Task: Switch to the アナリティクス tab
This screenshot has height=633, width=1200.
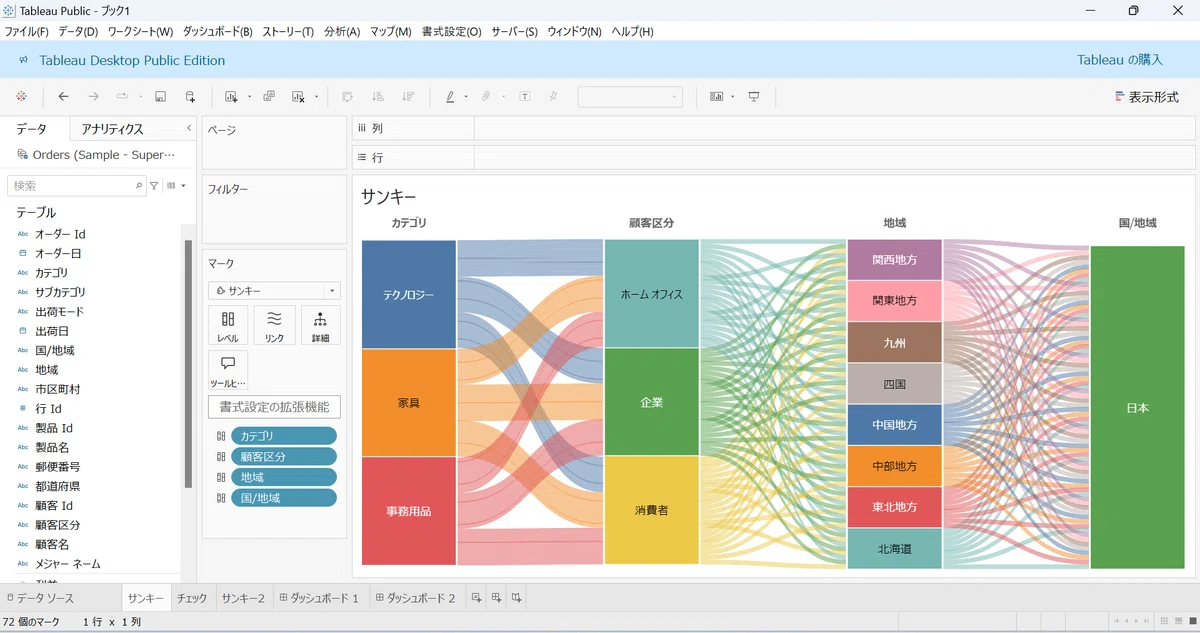Action: pyautogui.click(x=112, y=129)
